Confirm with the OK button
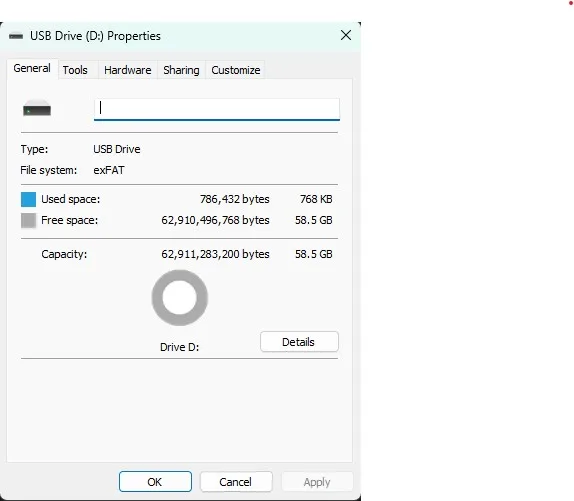 coord(155,482)
